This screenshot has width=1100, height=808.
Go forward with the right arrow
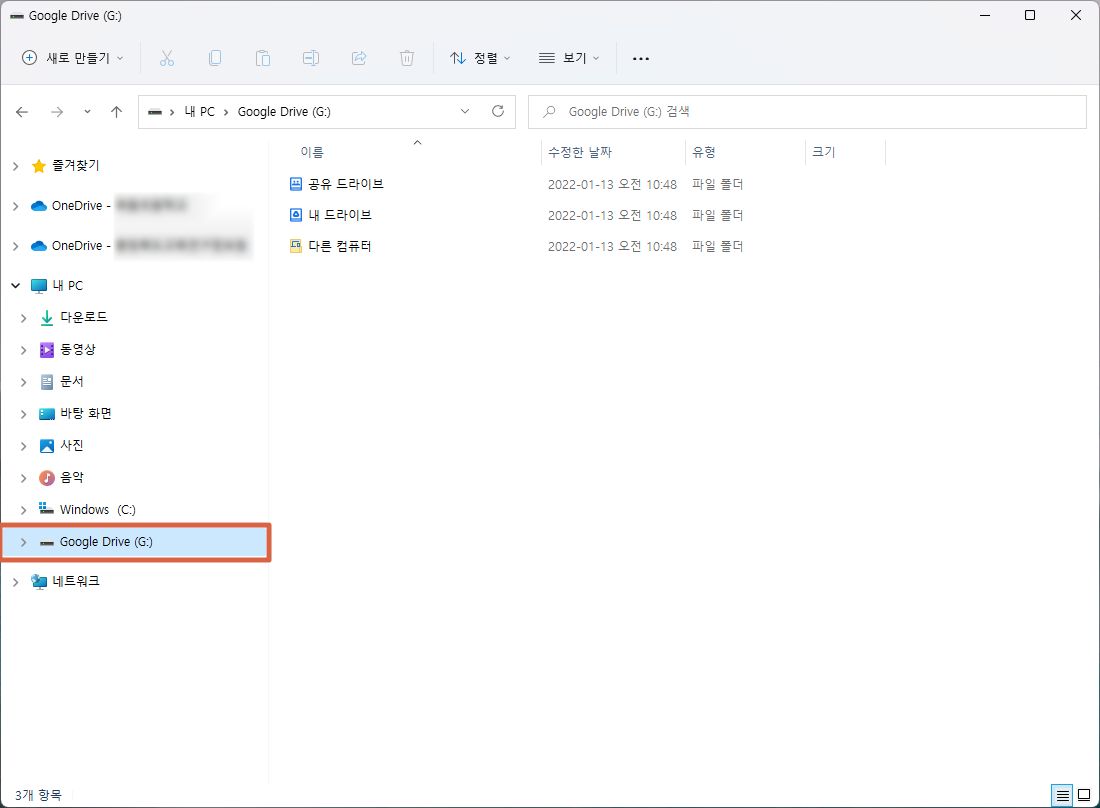(x=57, y=112)
